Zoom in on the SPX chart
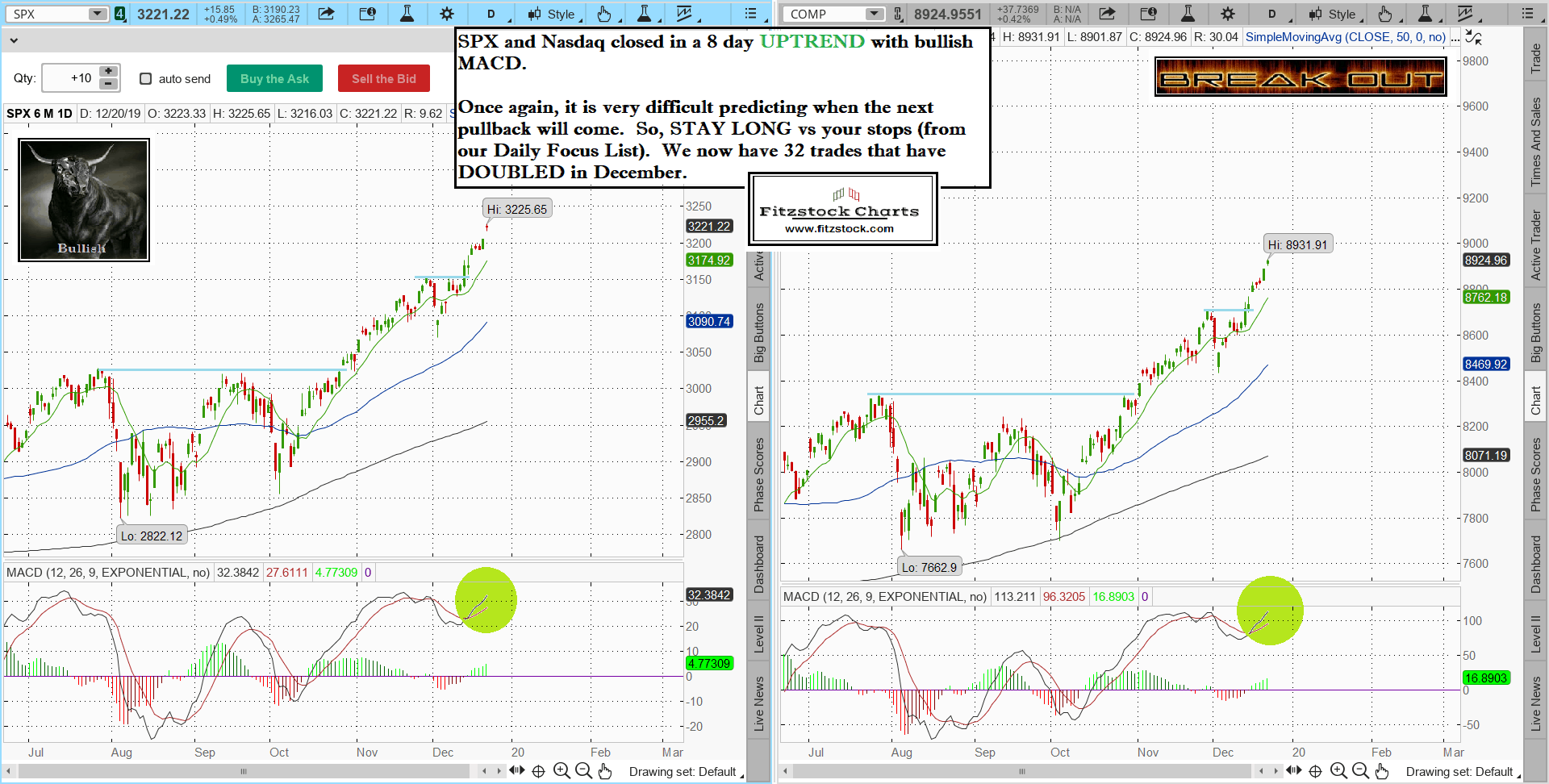 coord(562,771)
